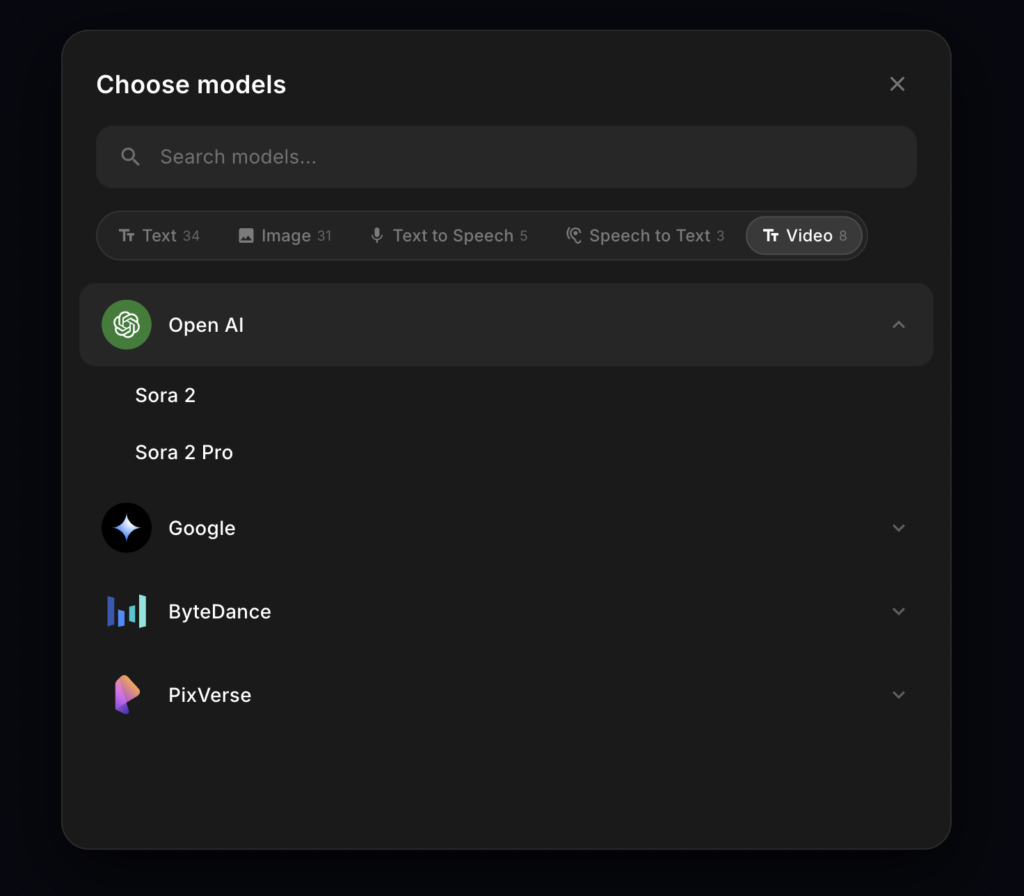Image resolution: width=1024 pixels, height=896 pixels.
Task: Click the ear icon beside Speech to Text
Action: point(573,236)
